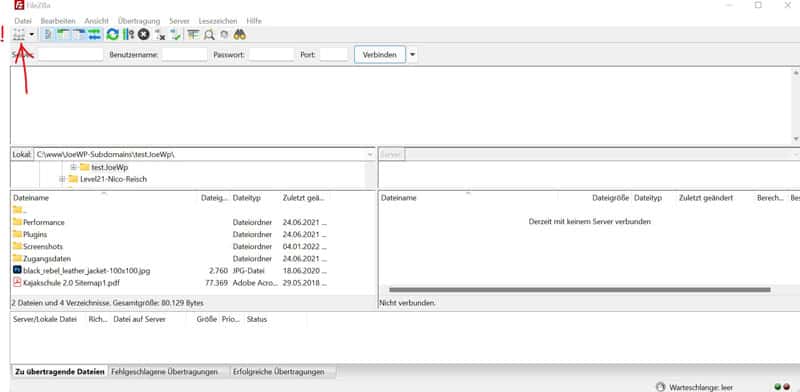This screenshot has width=800, height=392.
Task: Disconnect from the current server
Action: [160, 35]
